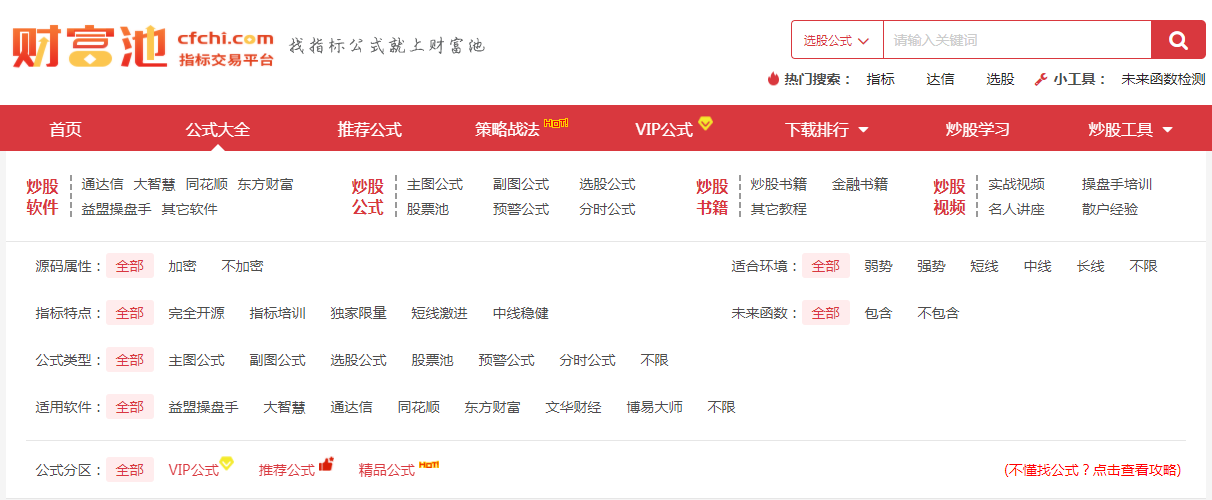Open 其它教程 link

coord(779,209)
